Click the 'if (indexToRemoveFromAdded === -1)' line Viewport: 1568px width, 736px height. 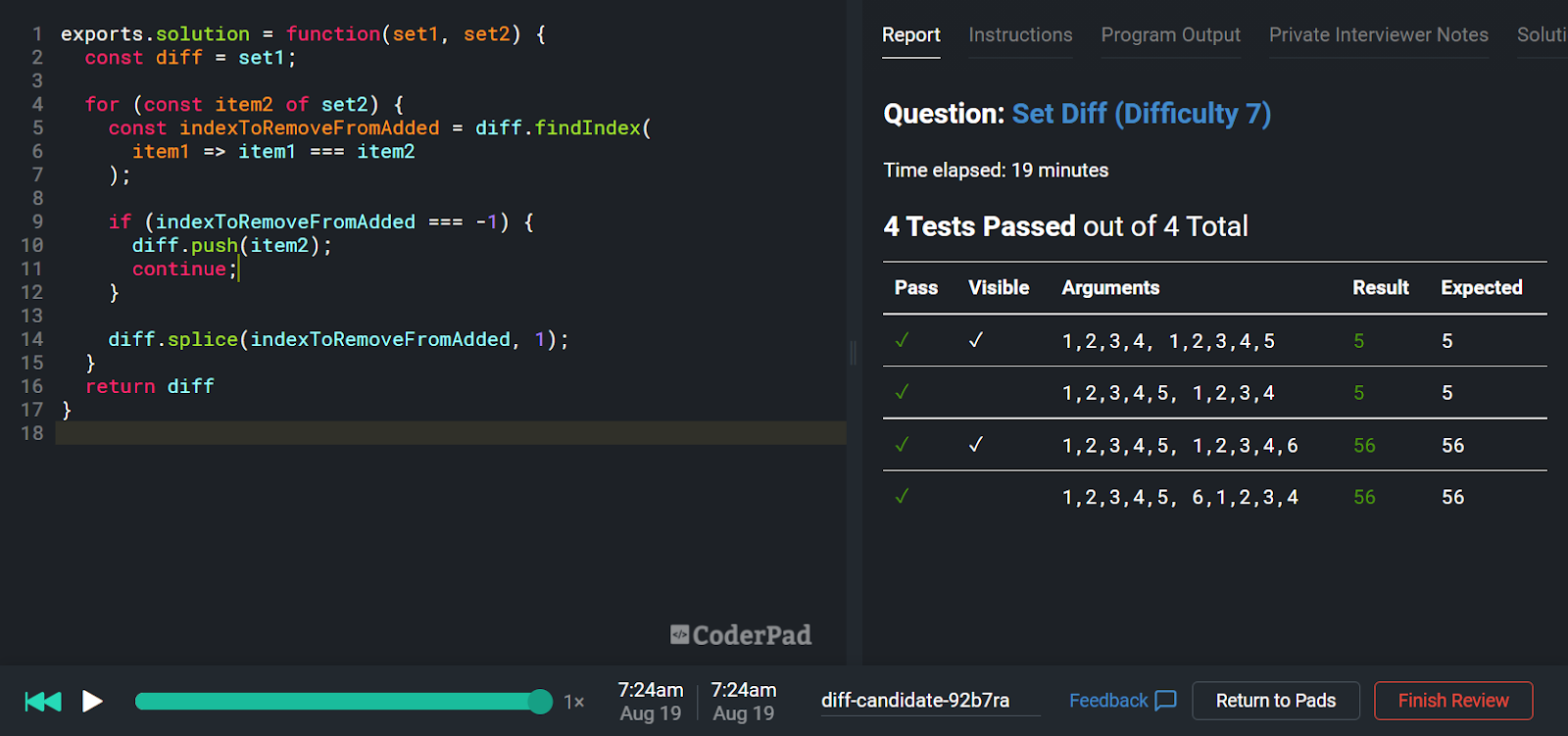[320, 222]
